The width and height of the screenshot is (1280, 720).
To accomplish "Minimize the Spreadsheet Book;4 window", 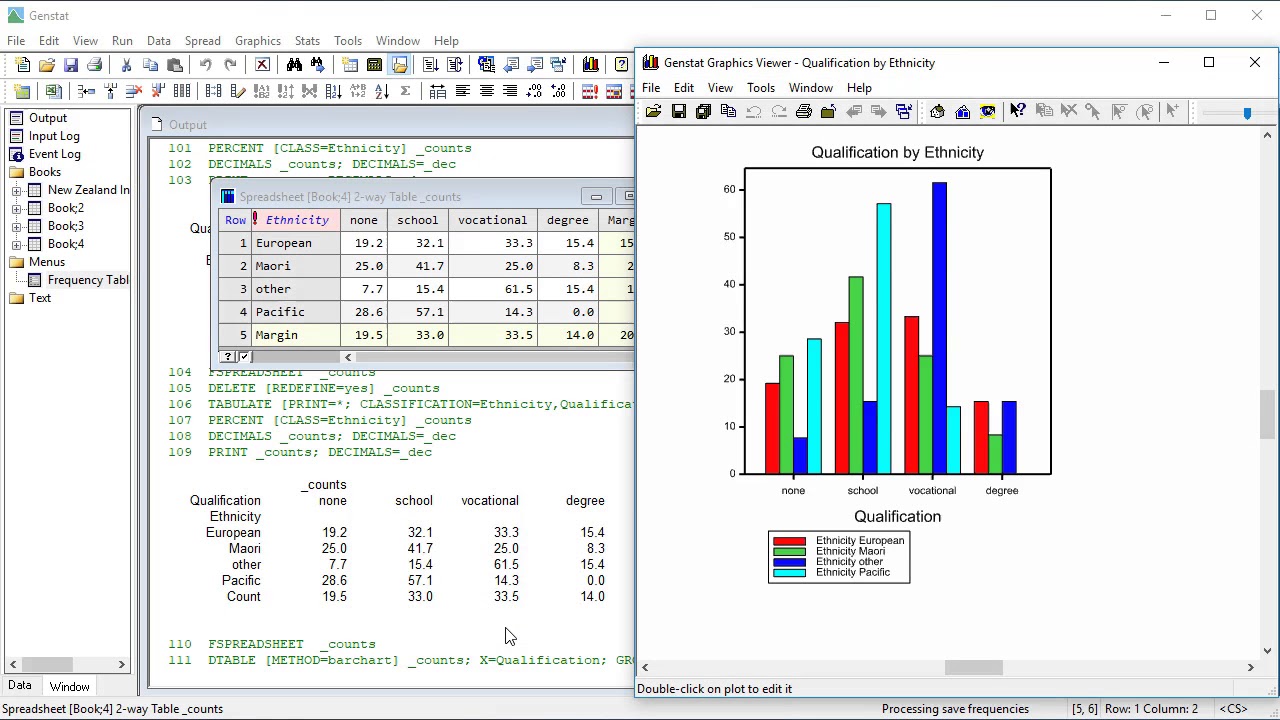I will pyautogui.click(x=596, y=197).
